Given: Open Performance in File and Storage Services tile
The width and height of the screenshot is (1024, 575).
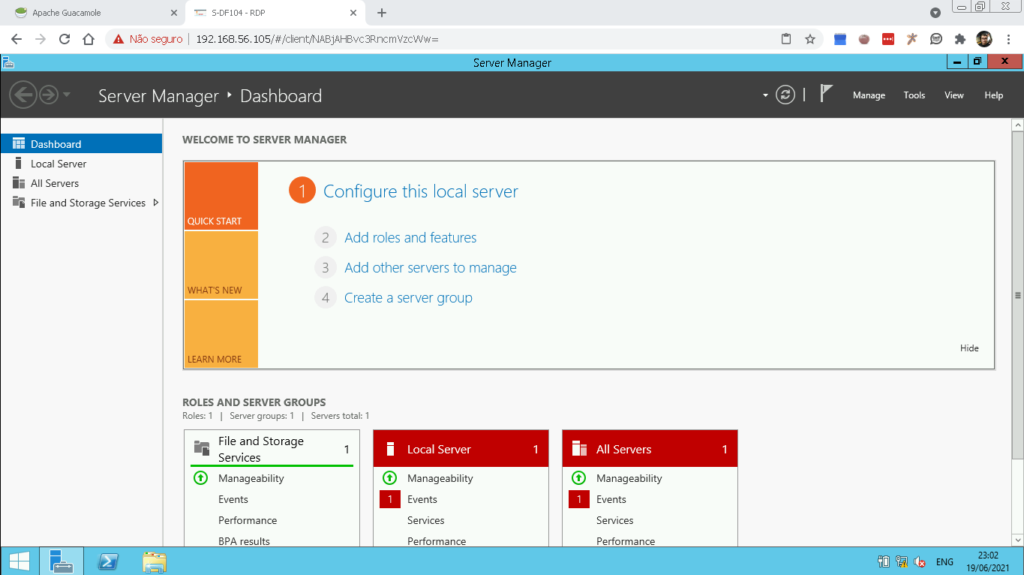Looking at the screenshot, I should click(248, 520).
